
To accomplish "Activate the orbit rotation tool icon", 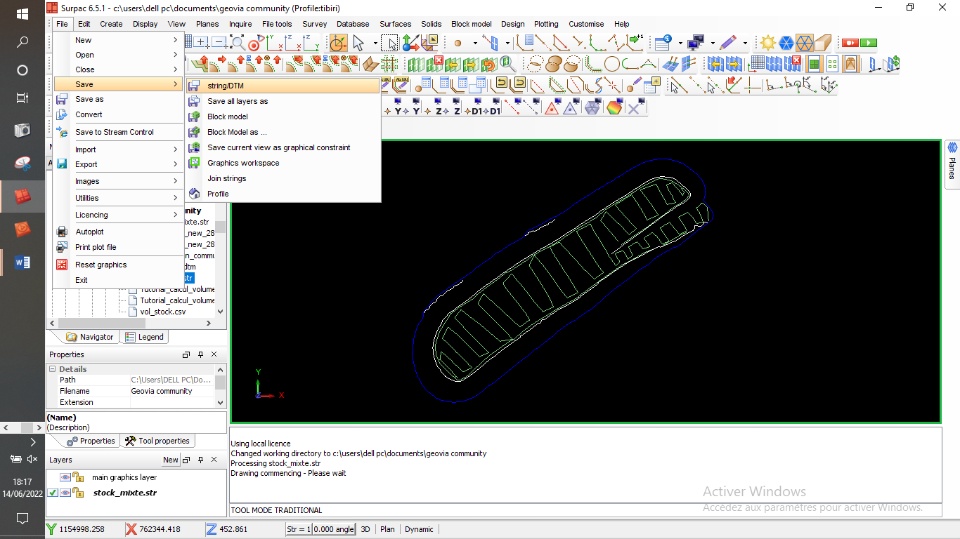I will pyautogui.click(x=339, y=42).
